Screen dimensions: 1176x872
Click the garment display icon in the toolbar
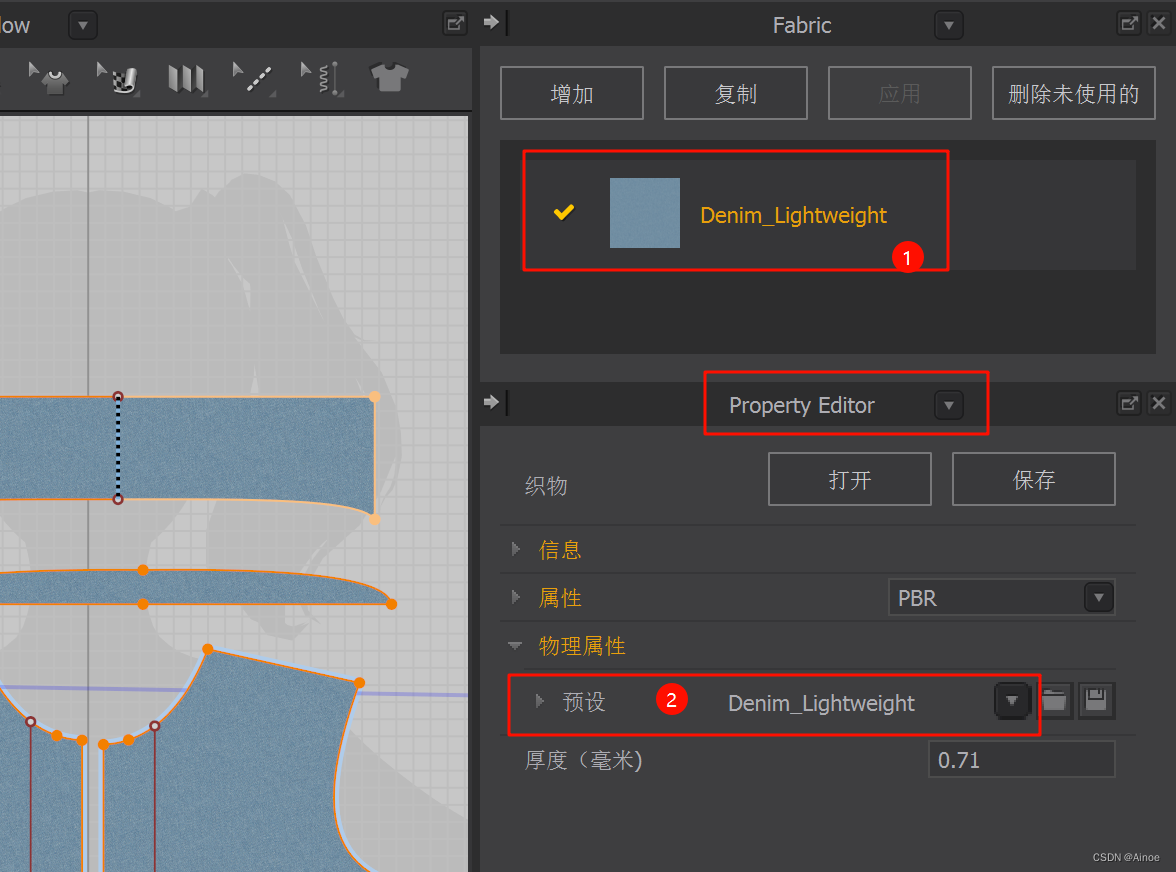point(388,78)
